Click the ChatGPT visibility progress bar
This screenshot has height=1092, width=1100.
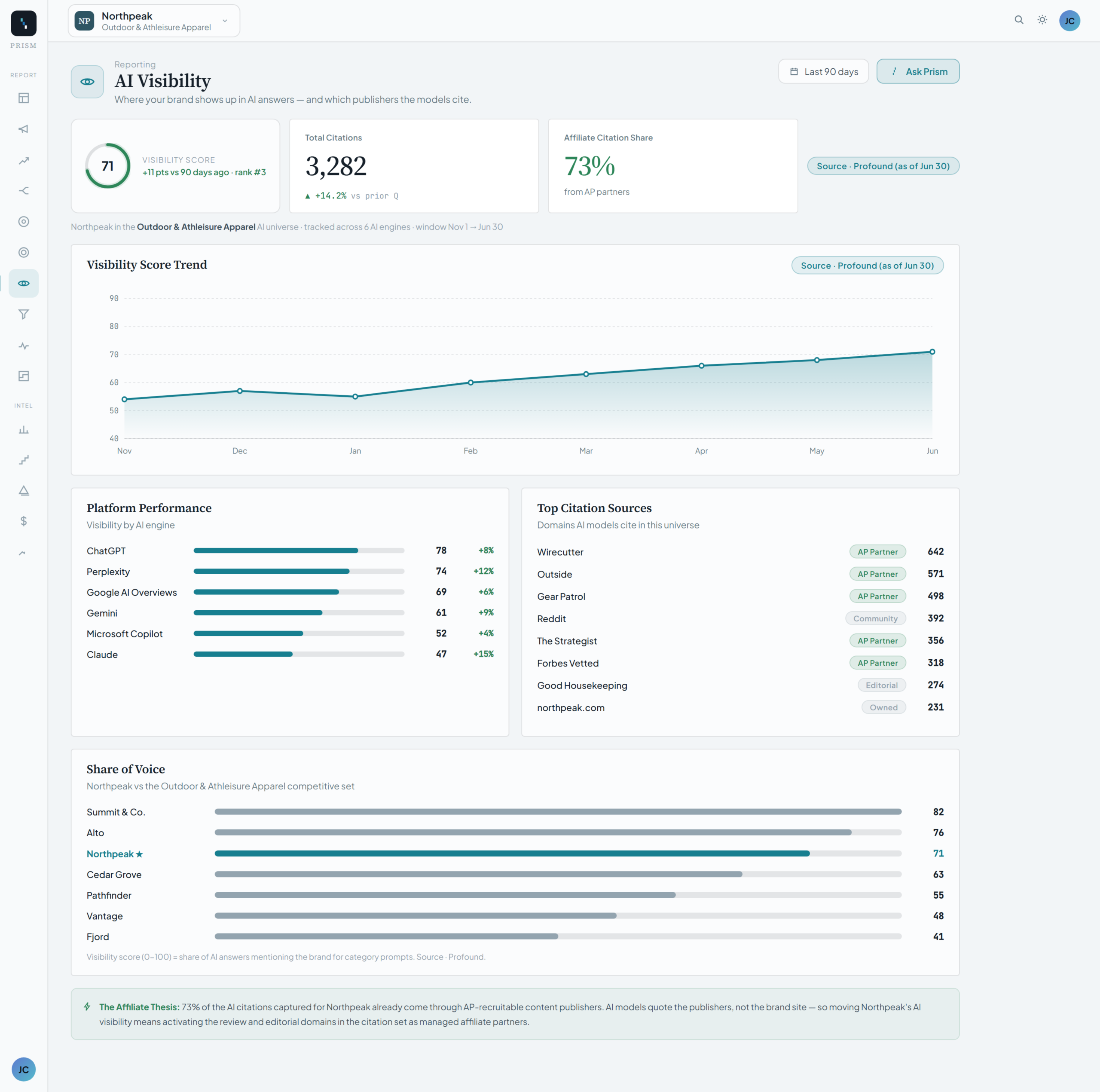[299, 551]
